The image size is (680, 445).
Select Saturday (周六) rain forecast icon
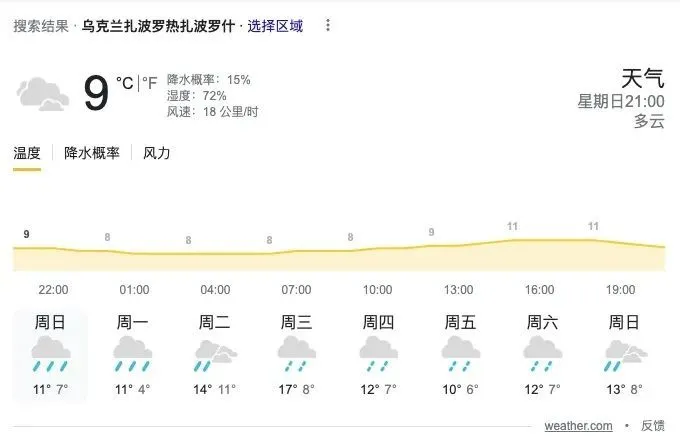coord(541,354)
